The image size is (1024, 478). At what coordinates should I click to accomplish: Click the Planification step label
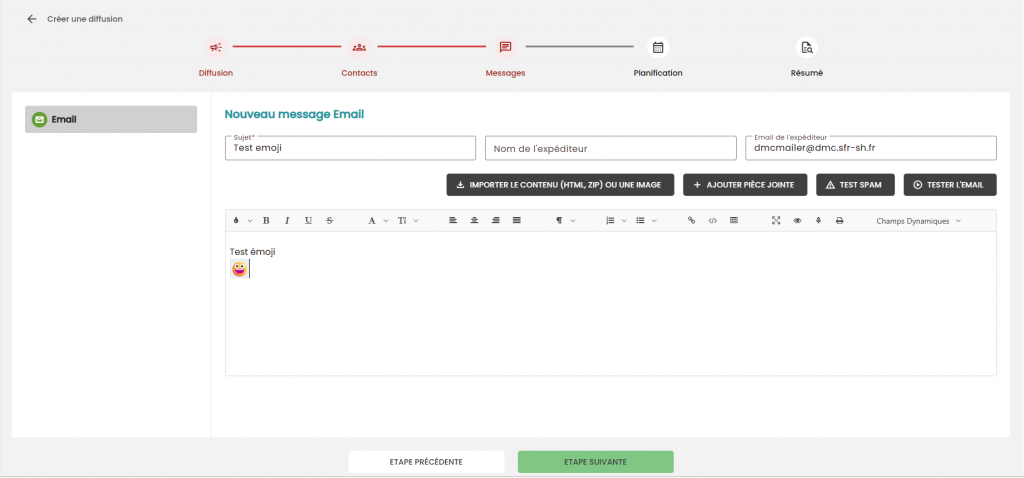658,73
